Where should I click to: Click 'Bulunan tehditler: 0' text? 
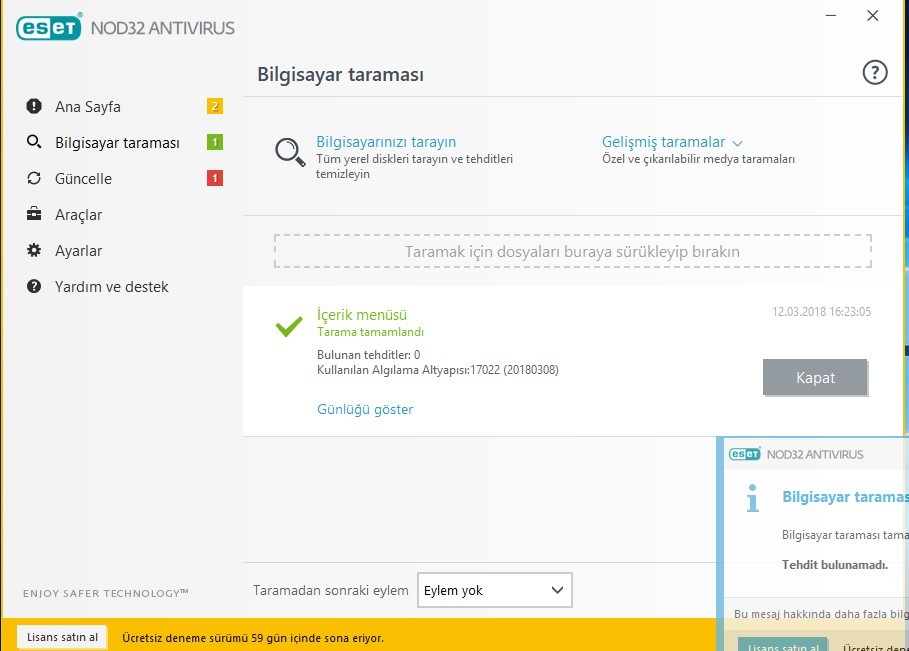368,355
